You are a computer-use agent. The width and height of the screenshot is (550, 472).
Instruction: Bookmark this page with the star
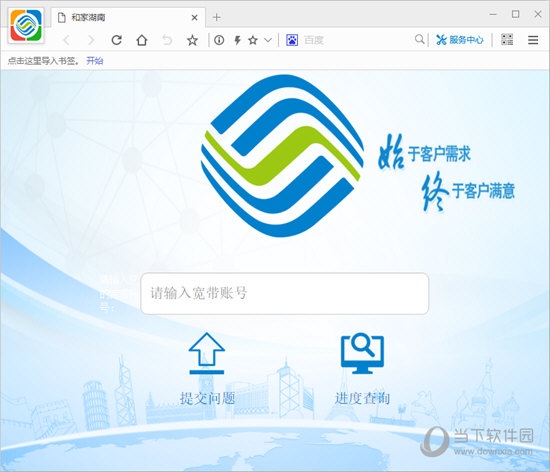pyautogui.click(x=192, y=40)
